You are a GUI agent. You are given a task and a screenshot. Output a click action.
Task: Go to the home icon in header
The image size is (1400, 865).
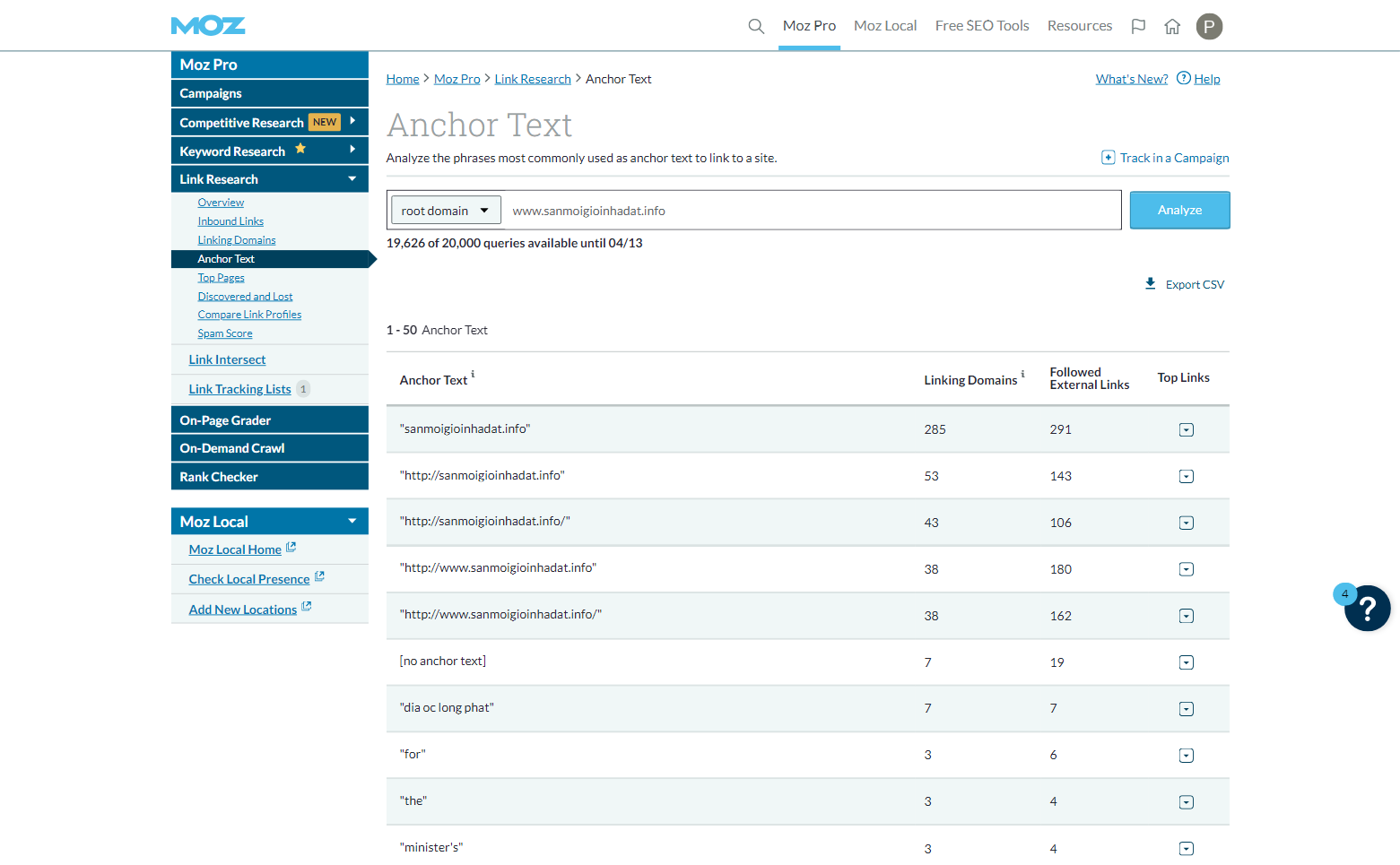point(1172,26)
